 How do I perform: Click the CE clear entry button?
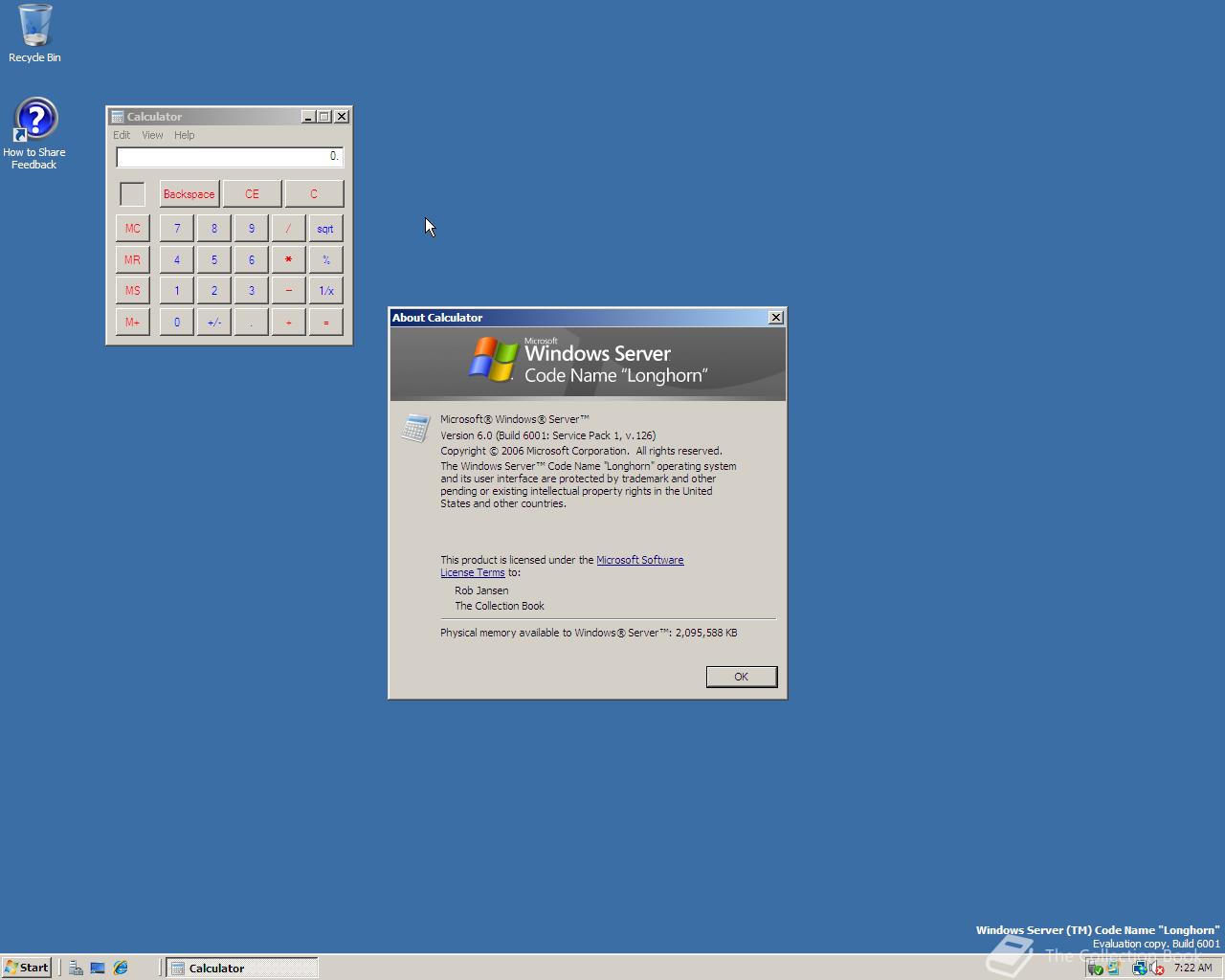coord(252,193)
